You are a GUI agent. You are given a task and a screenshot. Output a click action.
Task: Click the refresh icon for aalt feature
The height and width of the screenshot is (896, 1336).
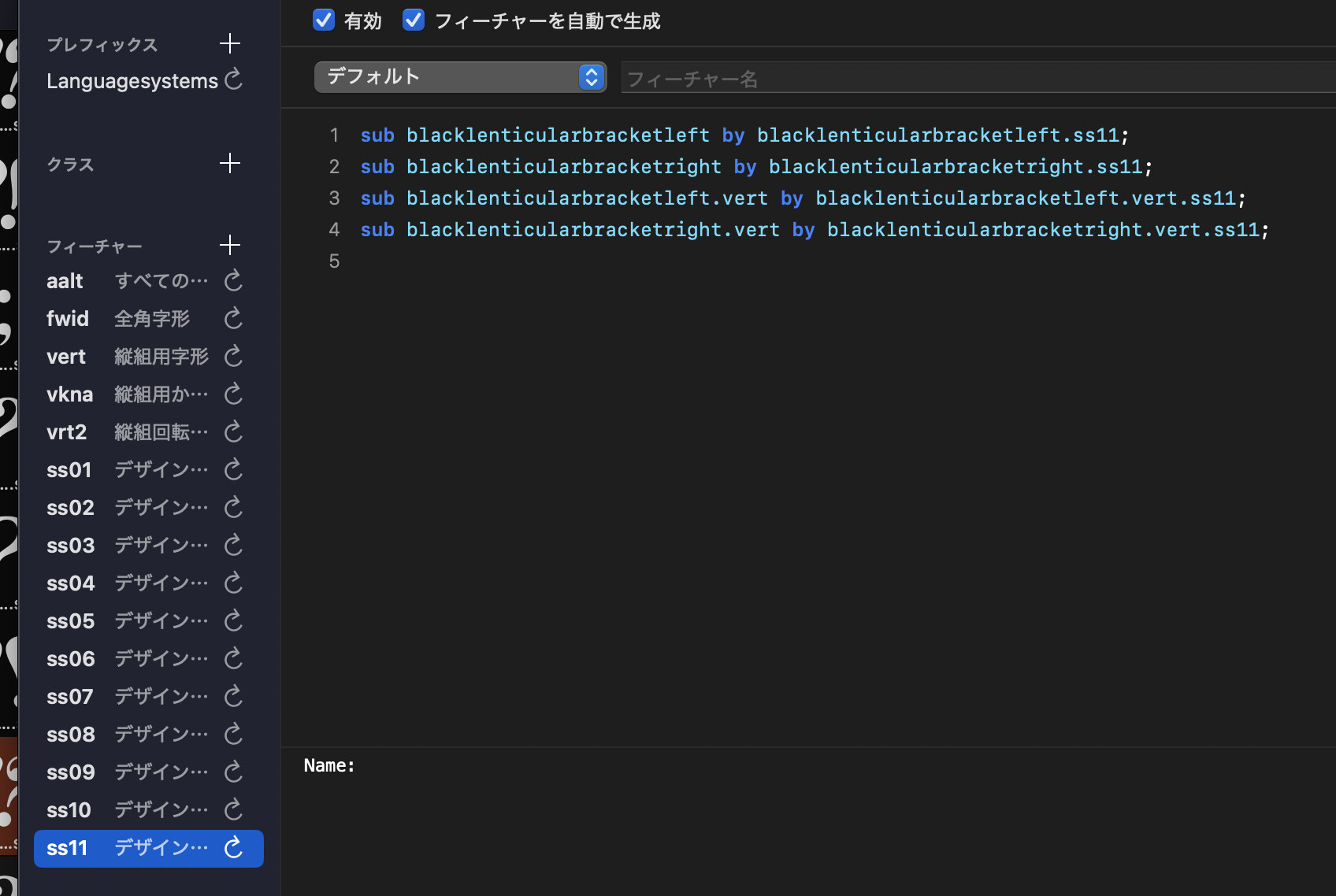click(233, 280)
